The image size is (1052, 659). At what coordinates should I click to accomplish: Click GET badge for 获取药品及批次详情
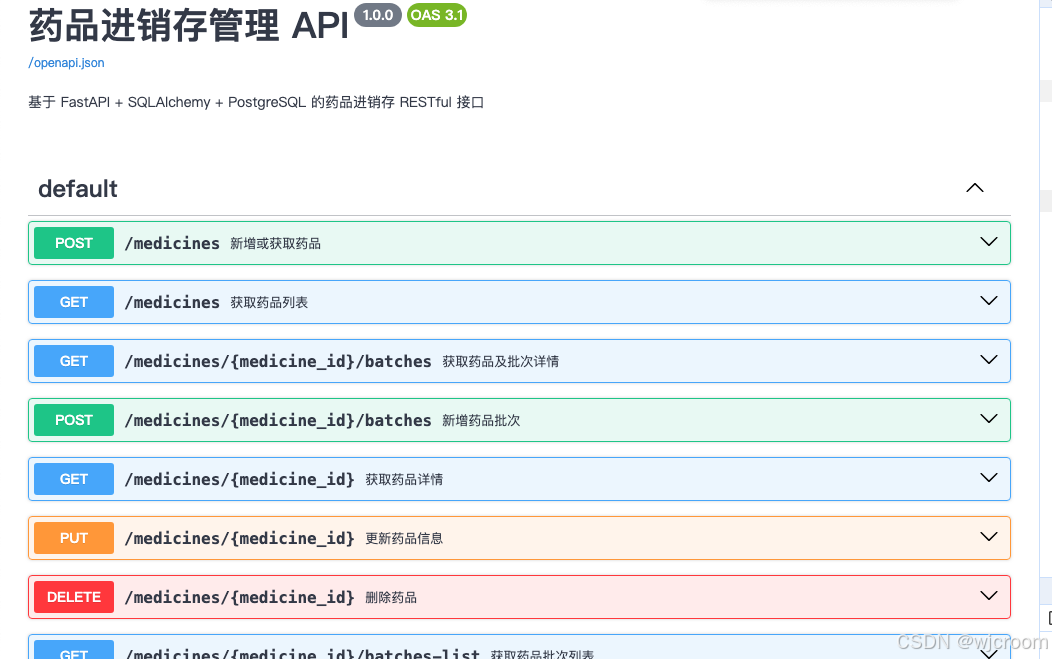(x=74, y=361)
